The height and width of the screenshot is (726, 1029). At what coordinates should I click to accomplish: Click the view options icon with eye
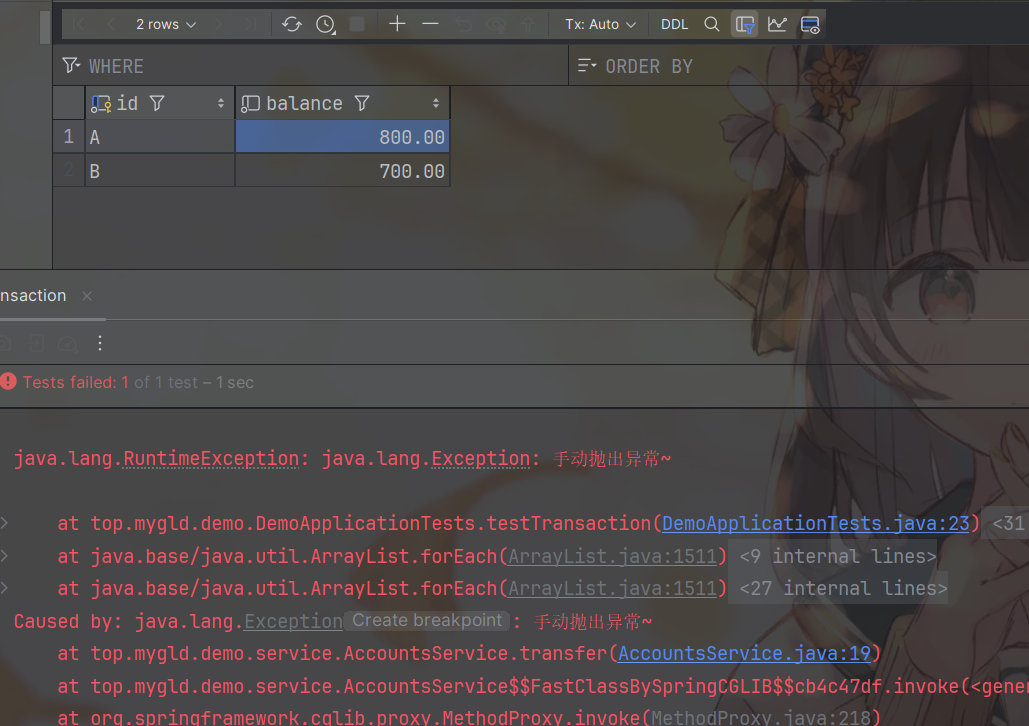810,24
